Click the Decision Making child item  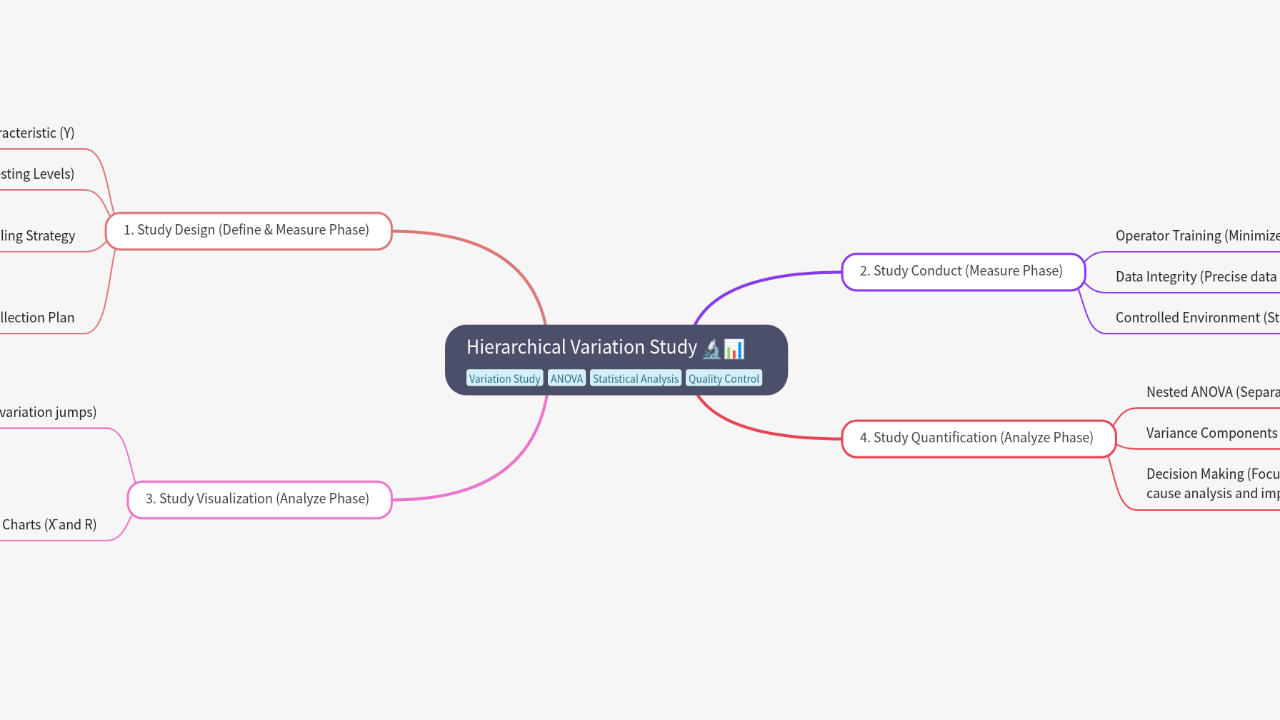click(x=1213, y=483)
